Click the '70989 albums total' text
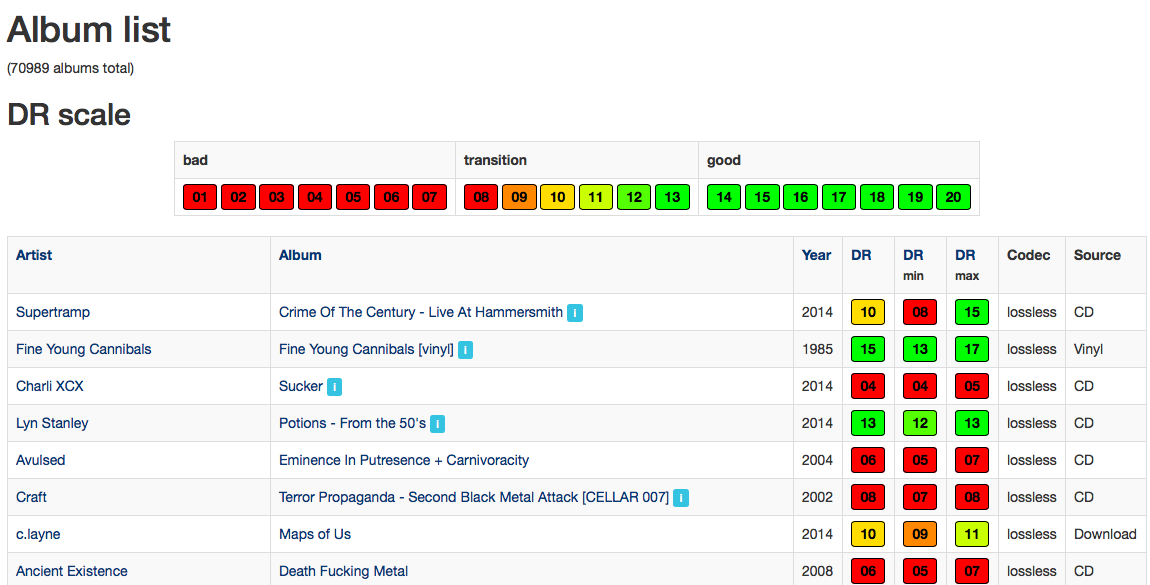The image size is (1150, 585). coord(70,68)
